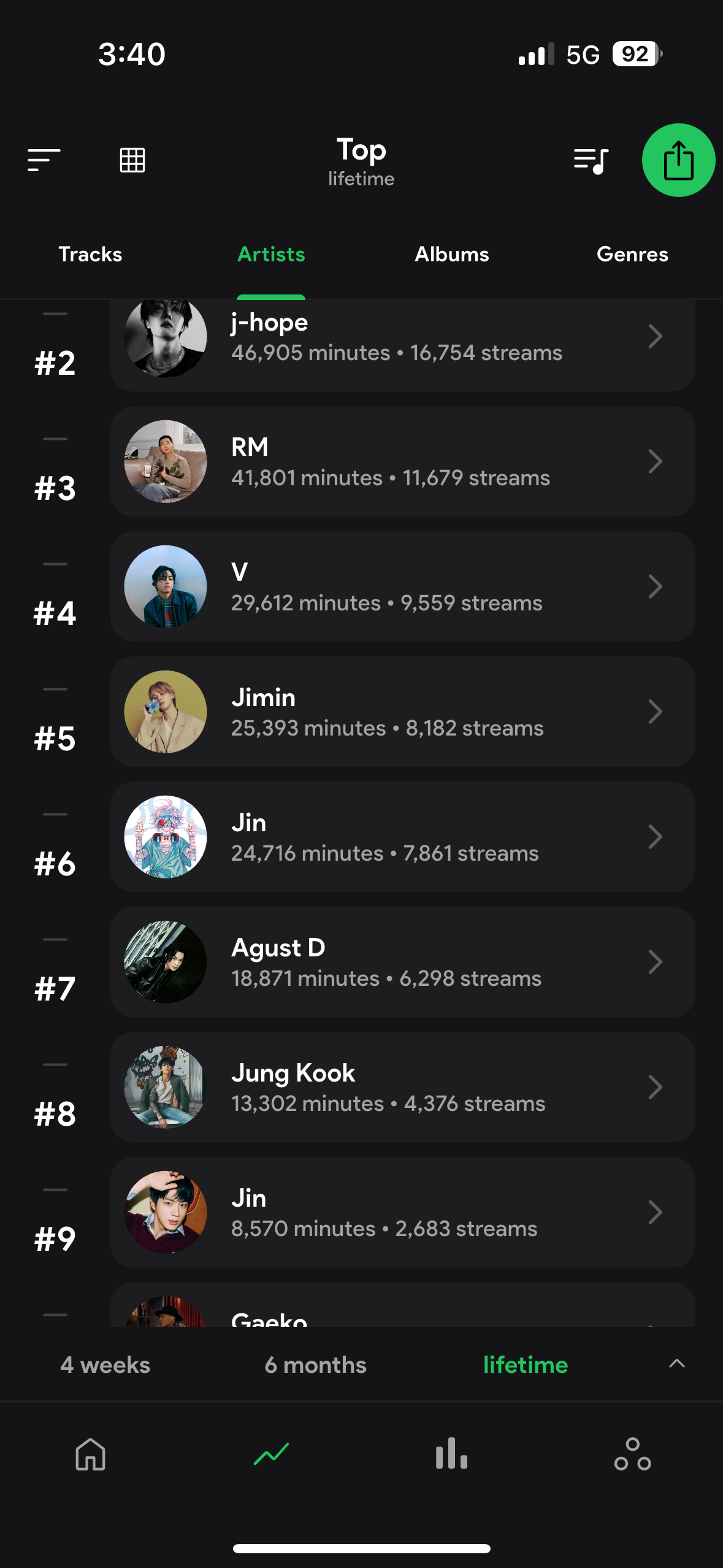
Task: Tap Jung Kook's profile thumbnail
Action: pos(166,1087)
